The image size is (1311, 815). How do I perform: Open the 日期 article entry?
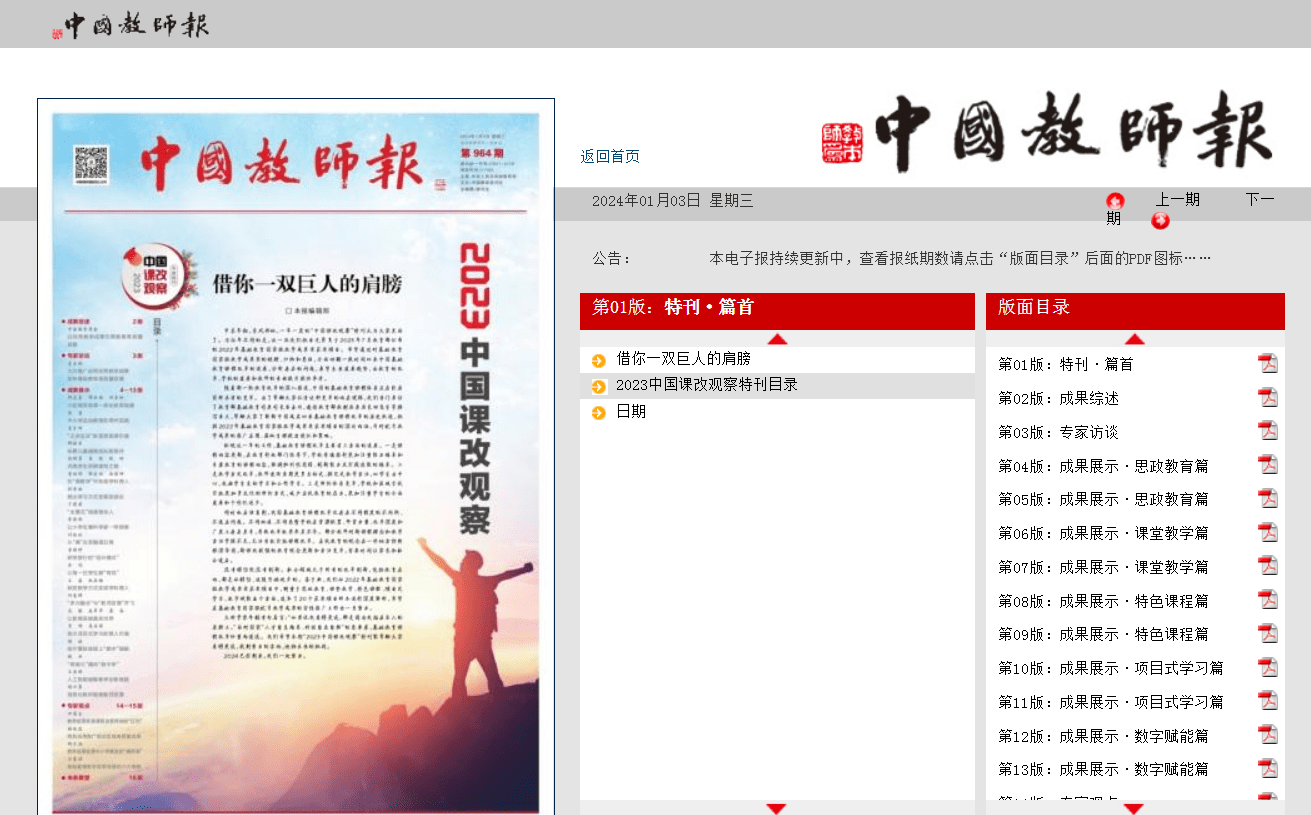631,411
